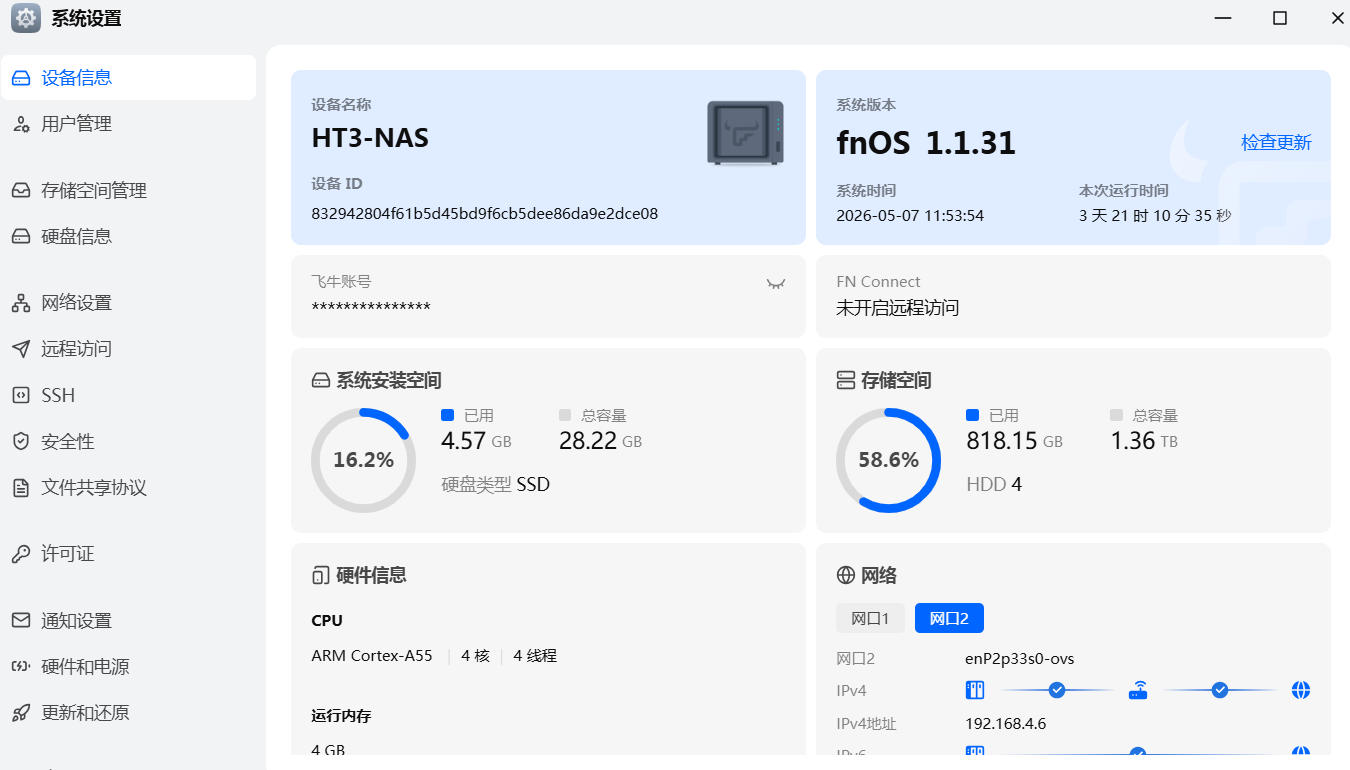Click the 存储空间管理 sidebar icon
Screen dimensions: 1350x770
(x=21, y=190)
